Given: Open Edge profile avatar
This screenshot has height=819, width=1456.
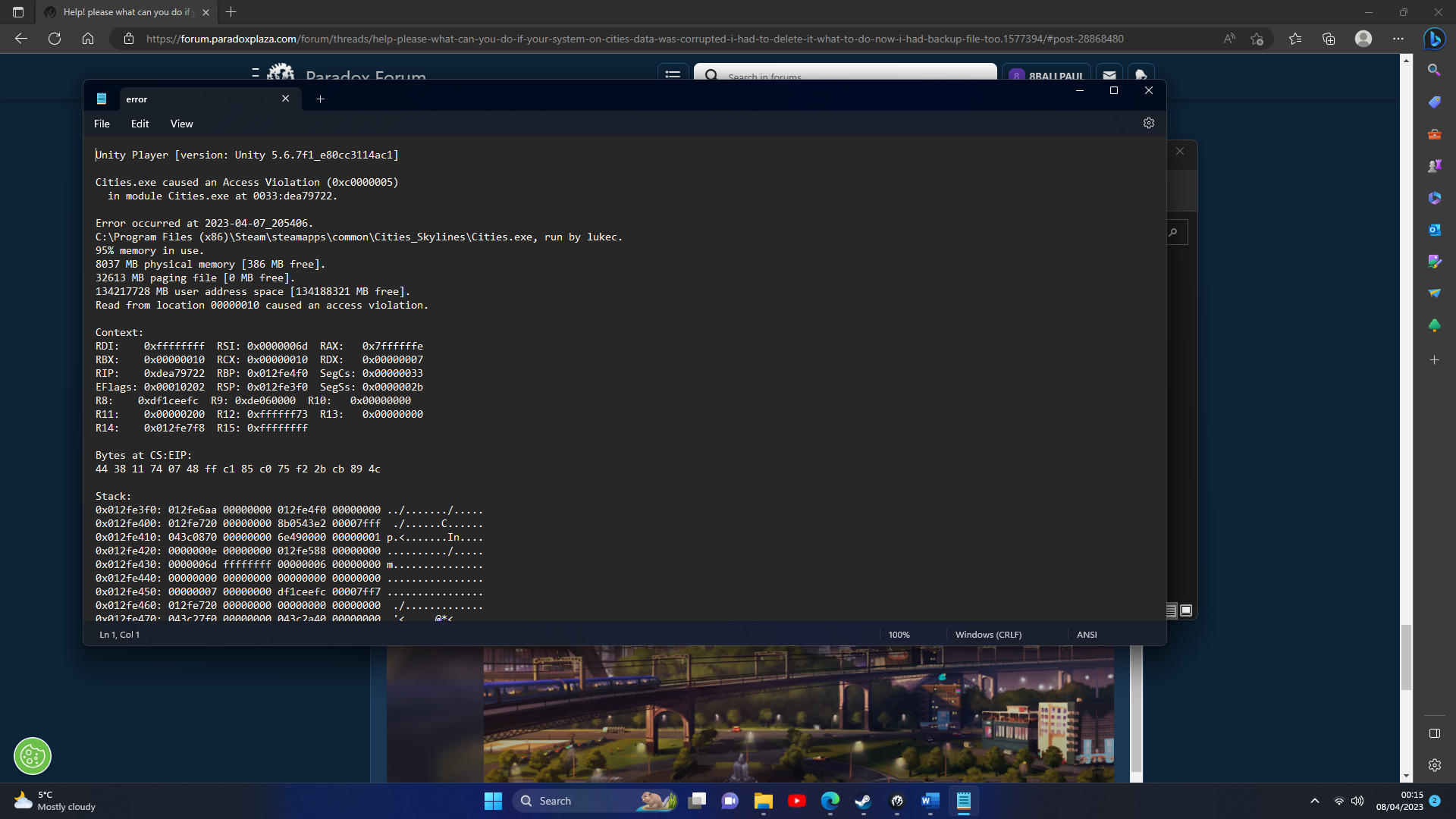Looking at the screenshot, I should 1363,39.
